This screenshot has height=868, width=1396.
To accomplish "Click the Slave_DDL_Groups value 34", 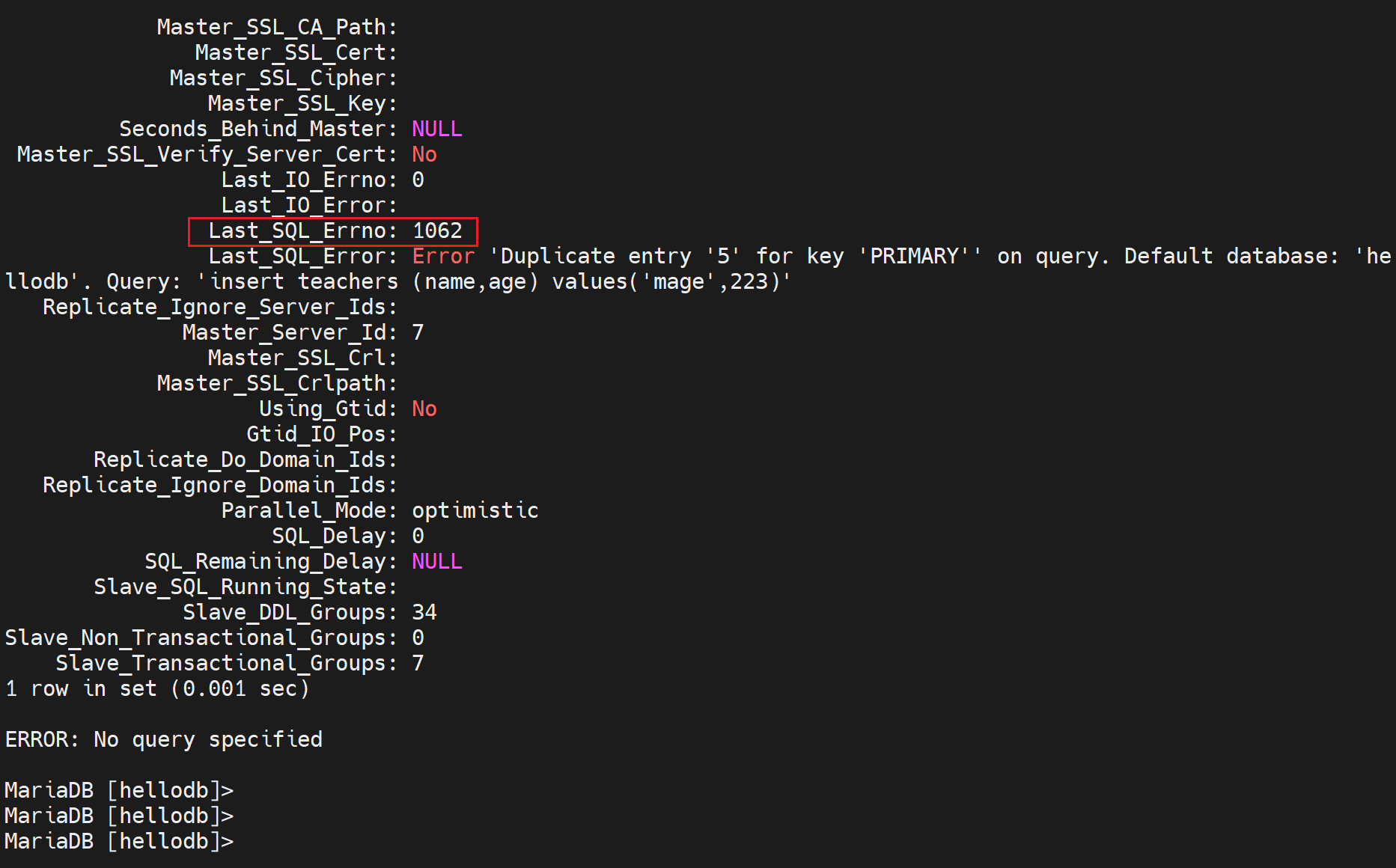I will [x=424, y=612].
